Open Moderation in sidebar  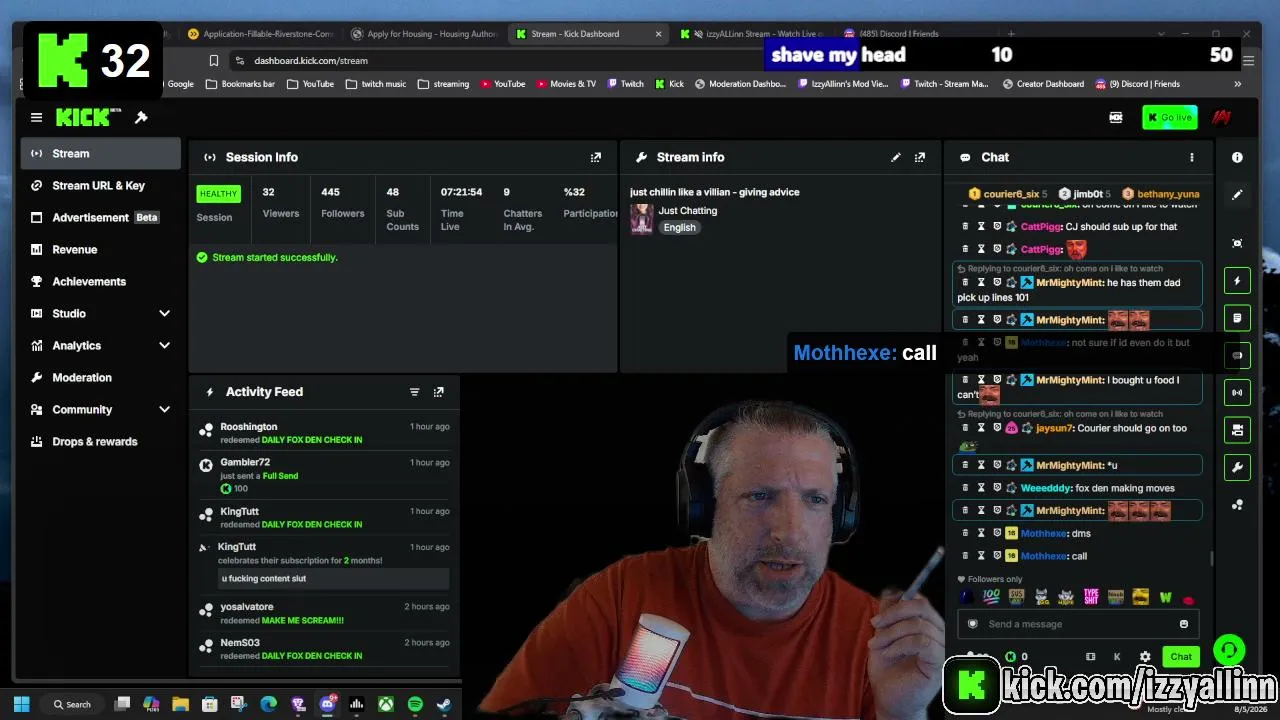[x=101, y=377]
